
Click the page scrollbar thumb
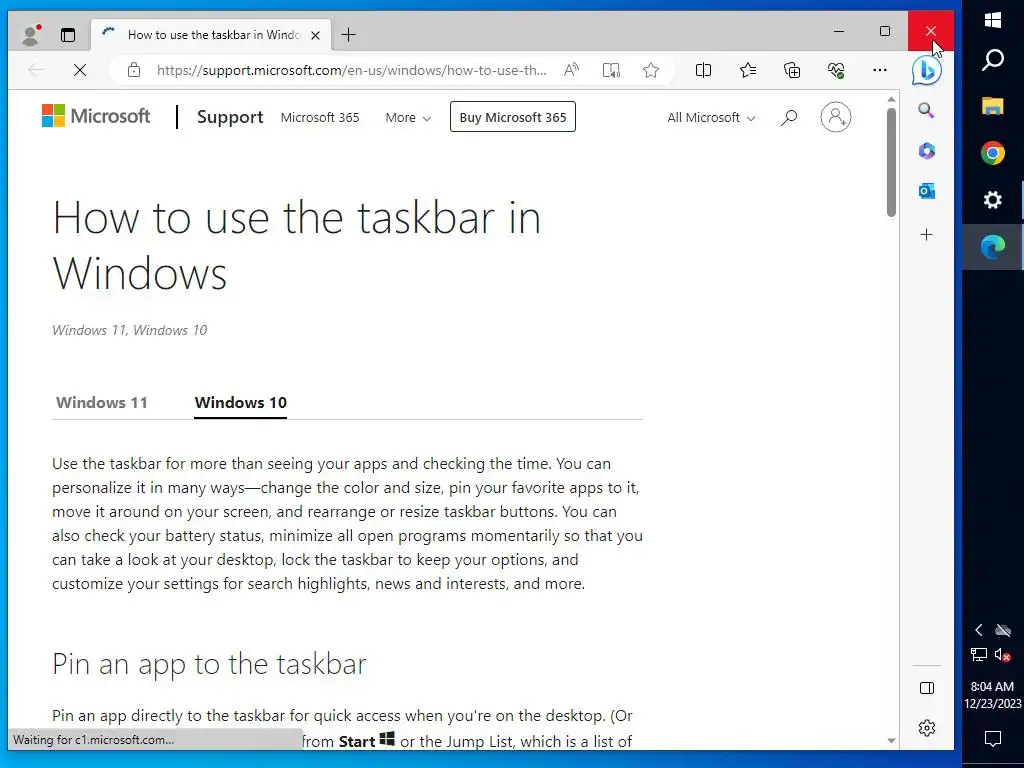891,162
